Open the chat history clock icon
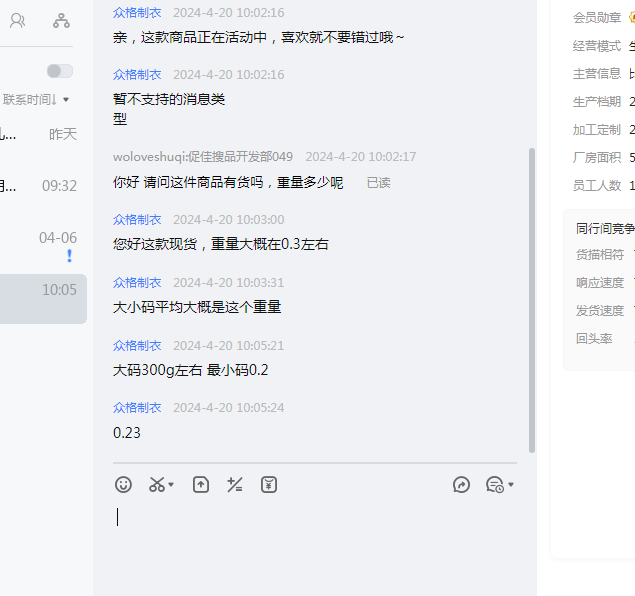Viewport: 635px width, 596px height. pos(494,485)
